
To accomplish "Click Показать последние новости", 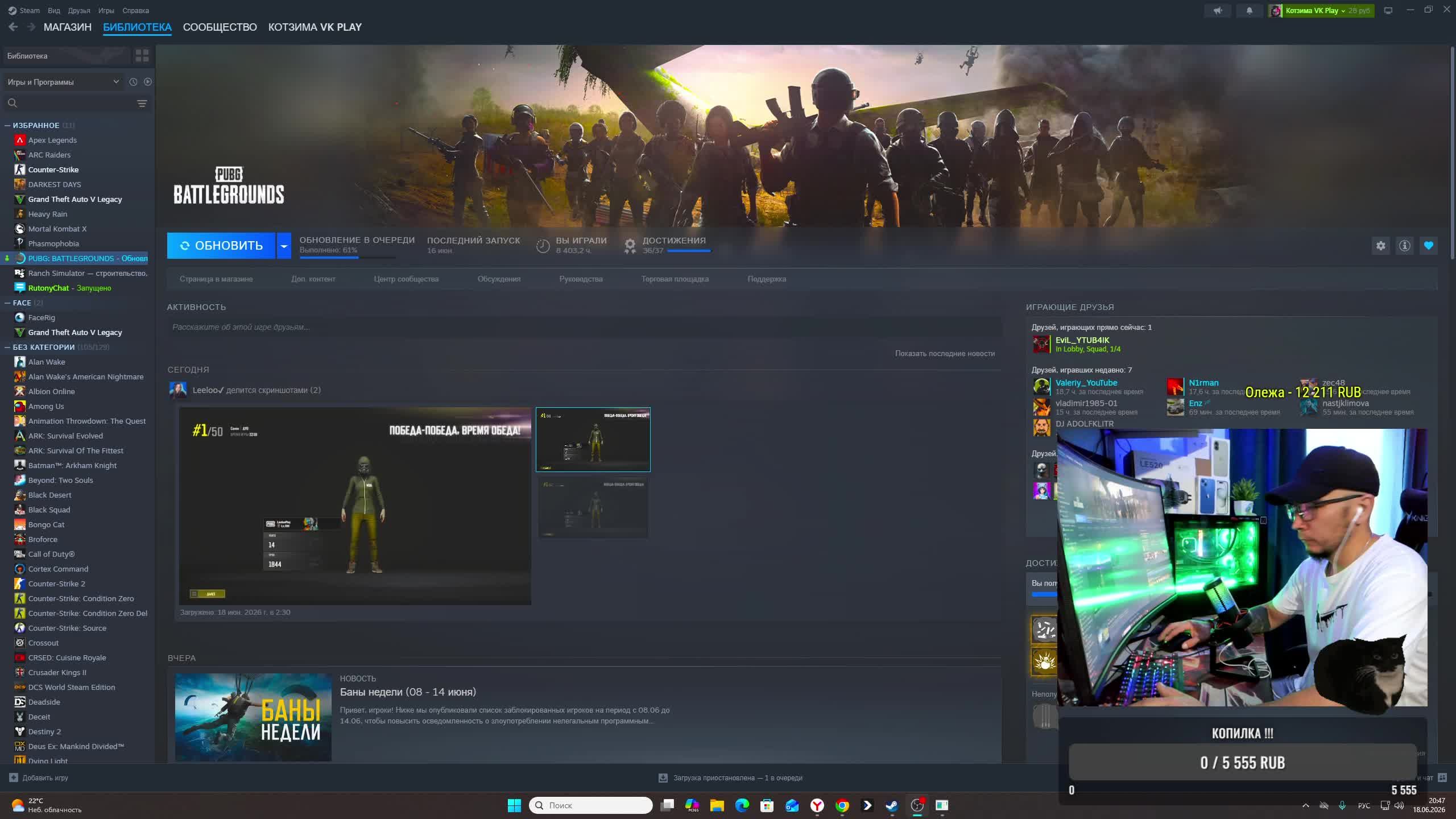I will click(x=945, y=353).
